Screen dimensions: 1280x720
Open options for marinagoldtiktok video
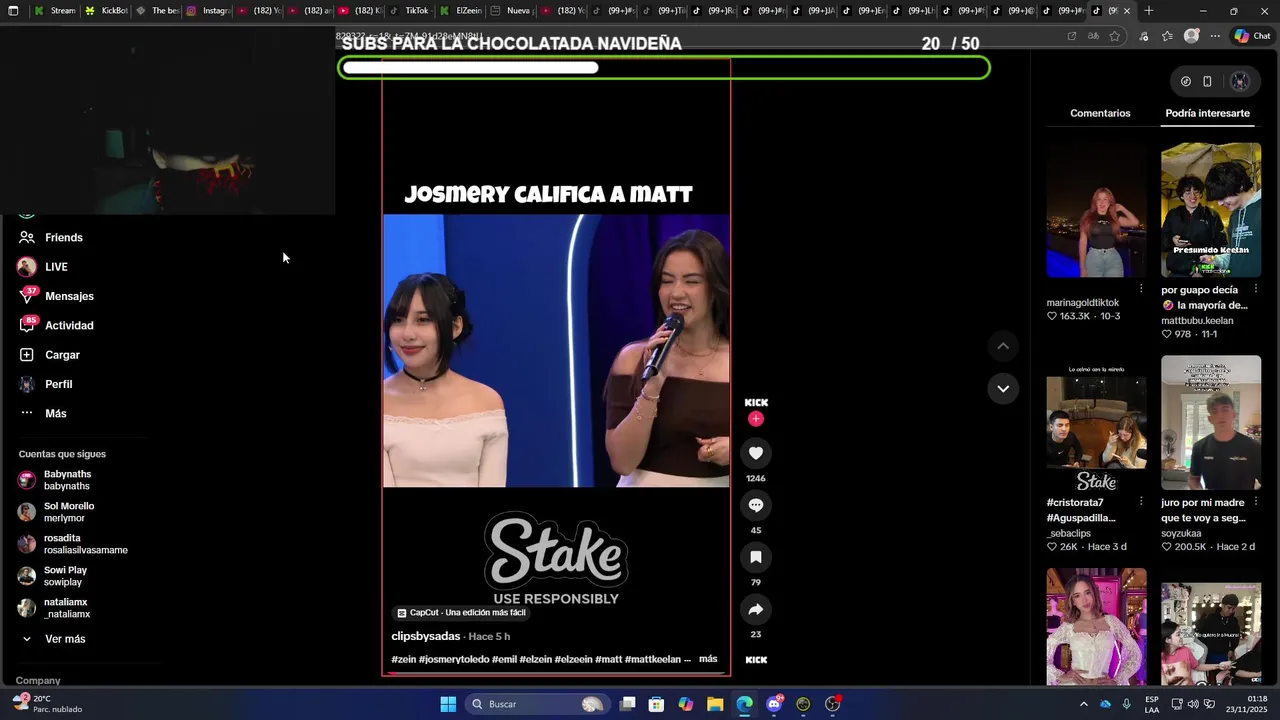pyautogui.click(x=1141, y=289)
